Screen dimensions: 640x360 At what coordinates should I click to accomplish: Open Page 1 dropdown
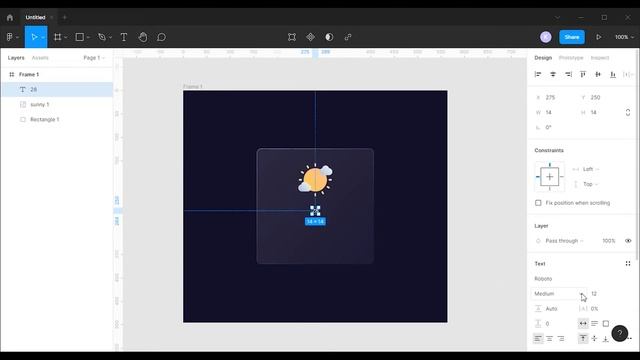pyautogui.click(x=94, y=58)
